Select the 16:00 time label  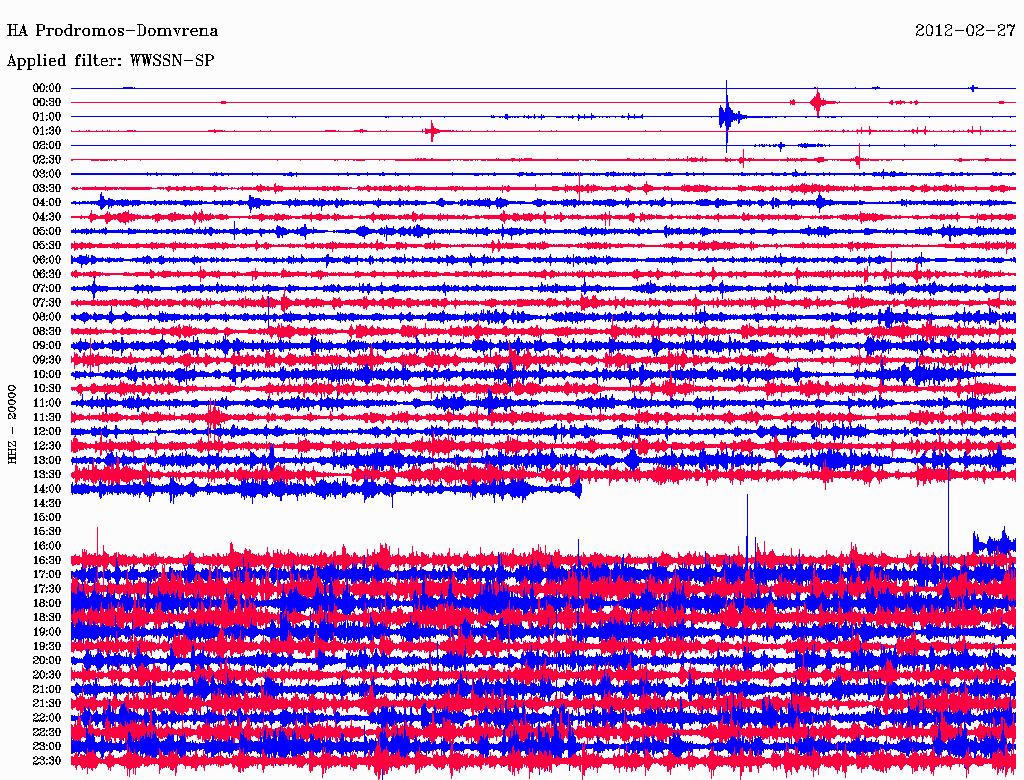[x=47, y=546]
